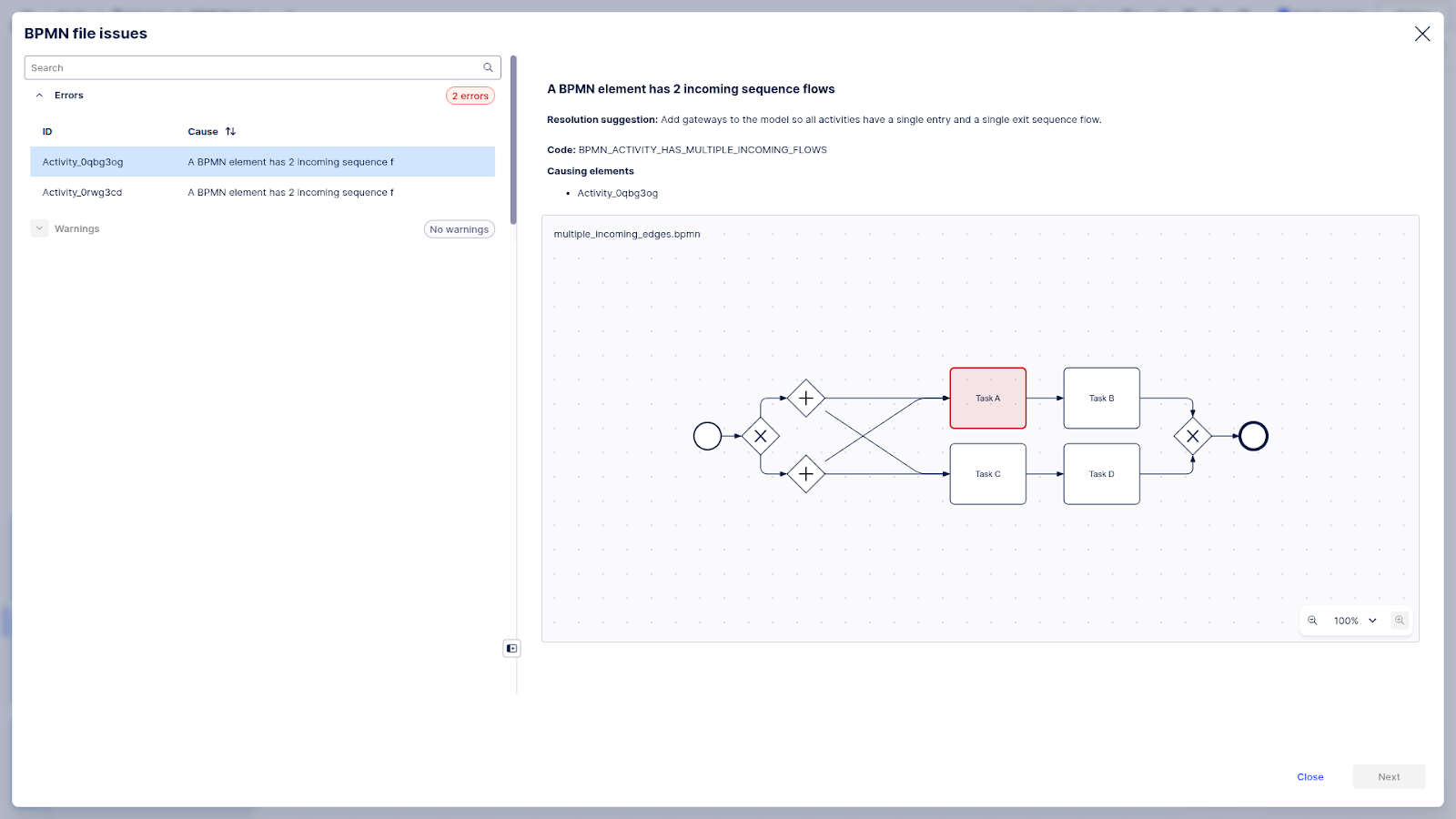Collapse the left issues panel
Image resolution: width=1456 pixels, height=819 pixels.
point(511,648)
